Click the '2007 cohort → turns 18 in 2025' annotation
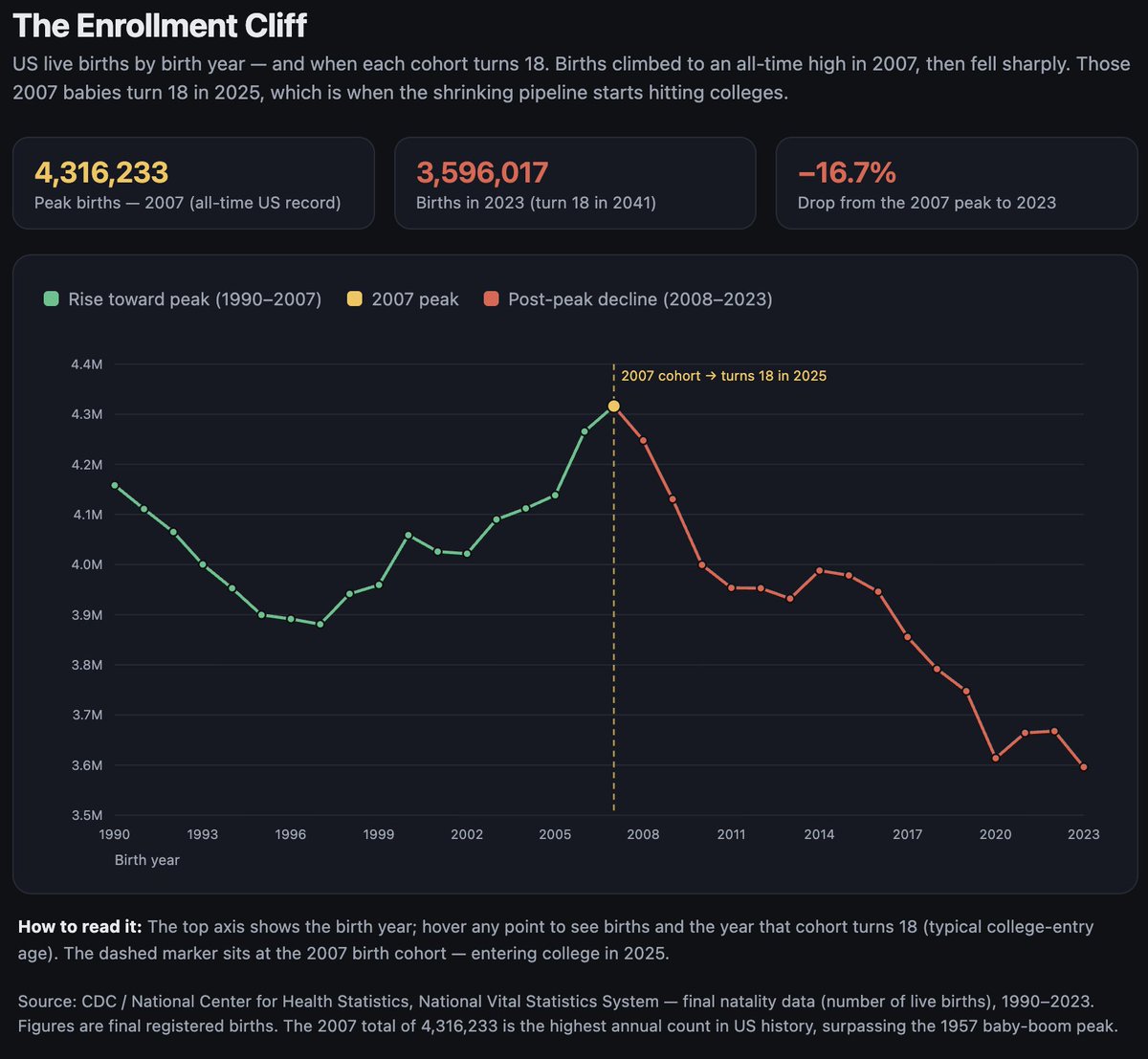The height and width of the screenshot is (1059, 1148). 724,376
